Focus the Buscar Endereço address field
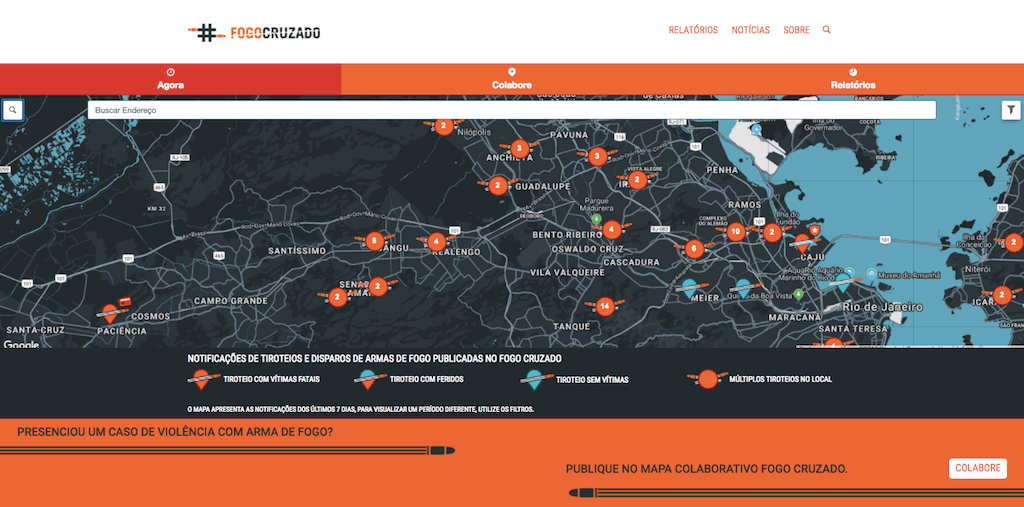 point(511,110)
